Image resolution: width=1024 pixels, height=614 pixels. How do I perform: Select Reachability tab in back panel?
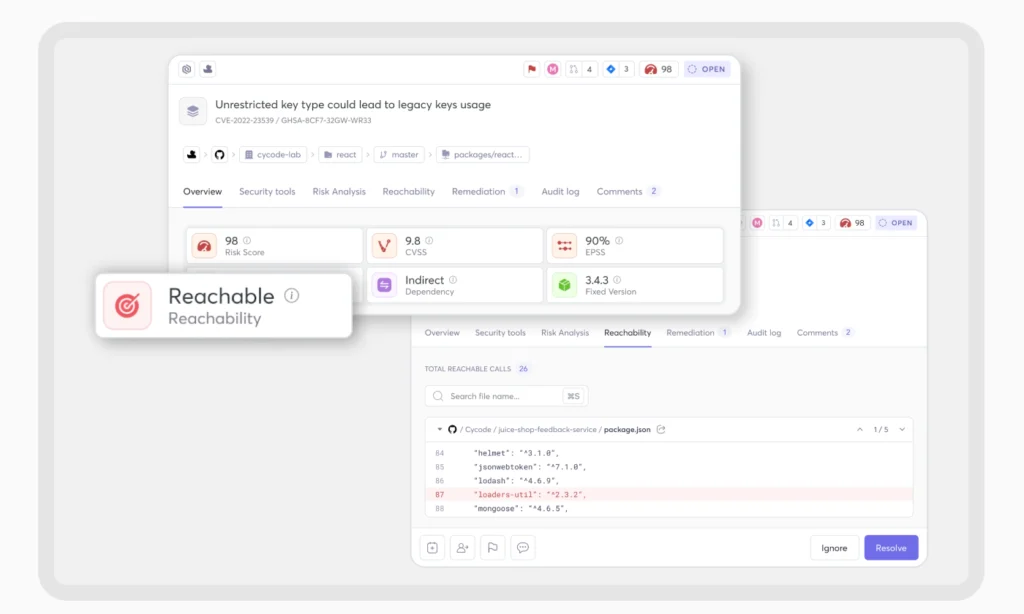pyautogui.click(x=628, y=332)
